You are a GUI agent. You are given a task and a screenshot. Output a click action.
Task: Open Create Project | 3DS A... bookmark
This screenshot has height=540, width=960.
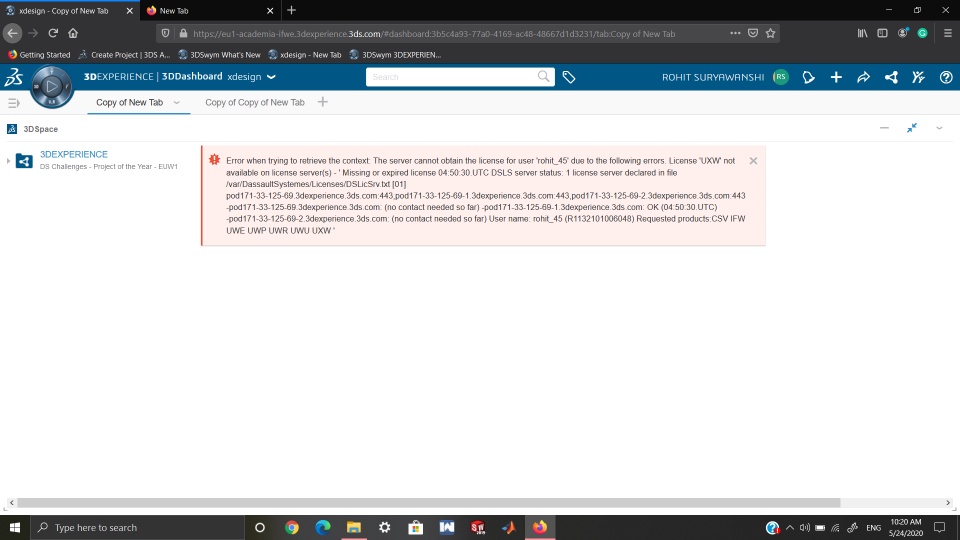pyautogui.click(x=124, y=54)
